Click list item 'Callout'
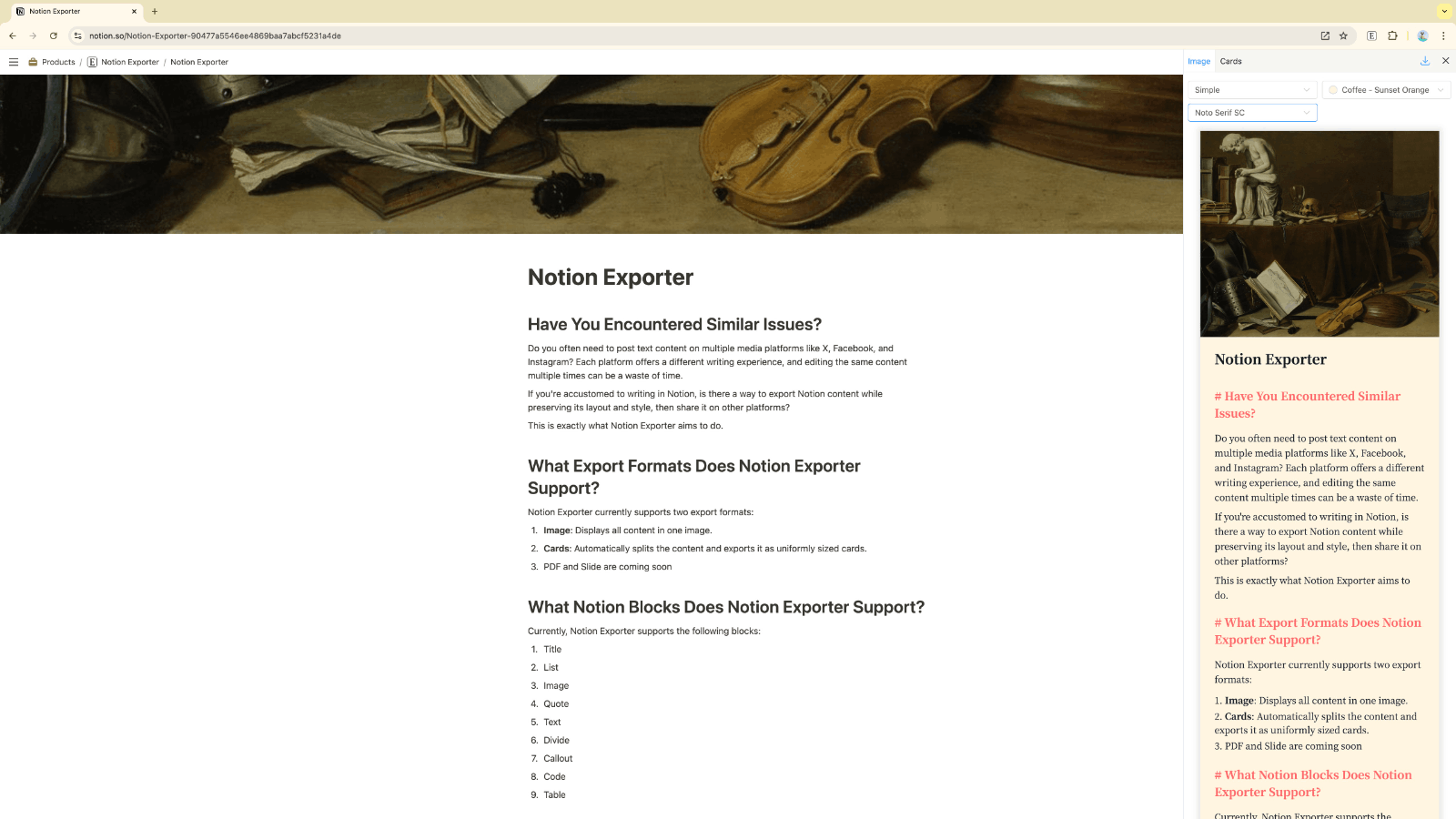This screenshot has height=819, width=1456. coord(558,759)
